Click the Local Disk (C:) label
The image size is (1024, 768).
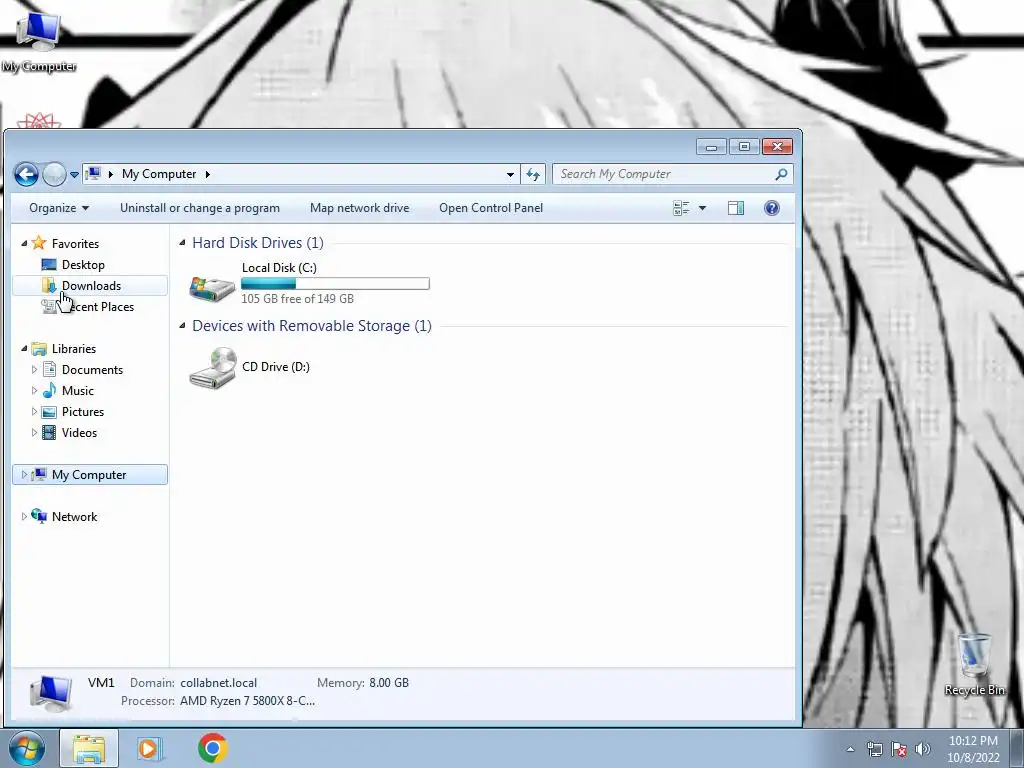pos(279,268)
